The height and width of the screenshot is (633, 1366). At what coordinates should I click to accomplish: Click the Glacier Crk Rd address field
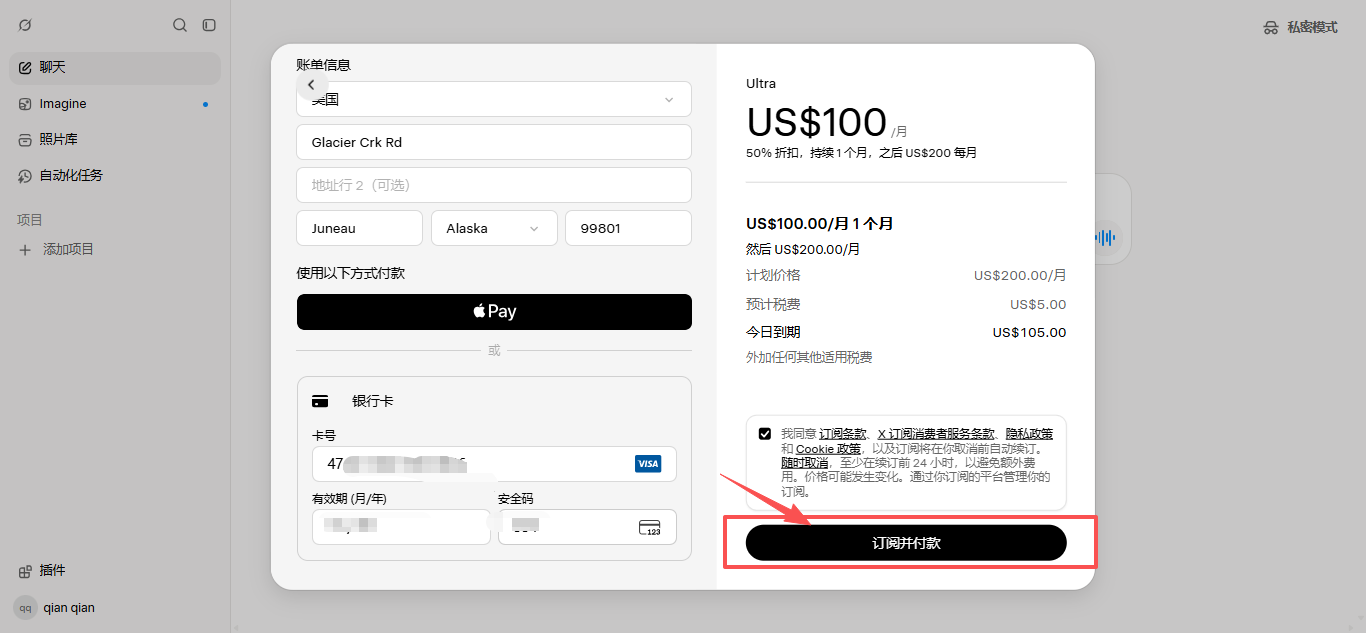point(494,142)
